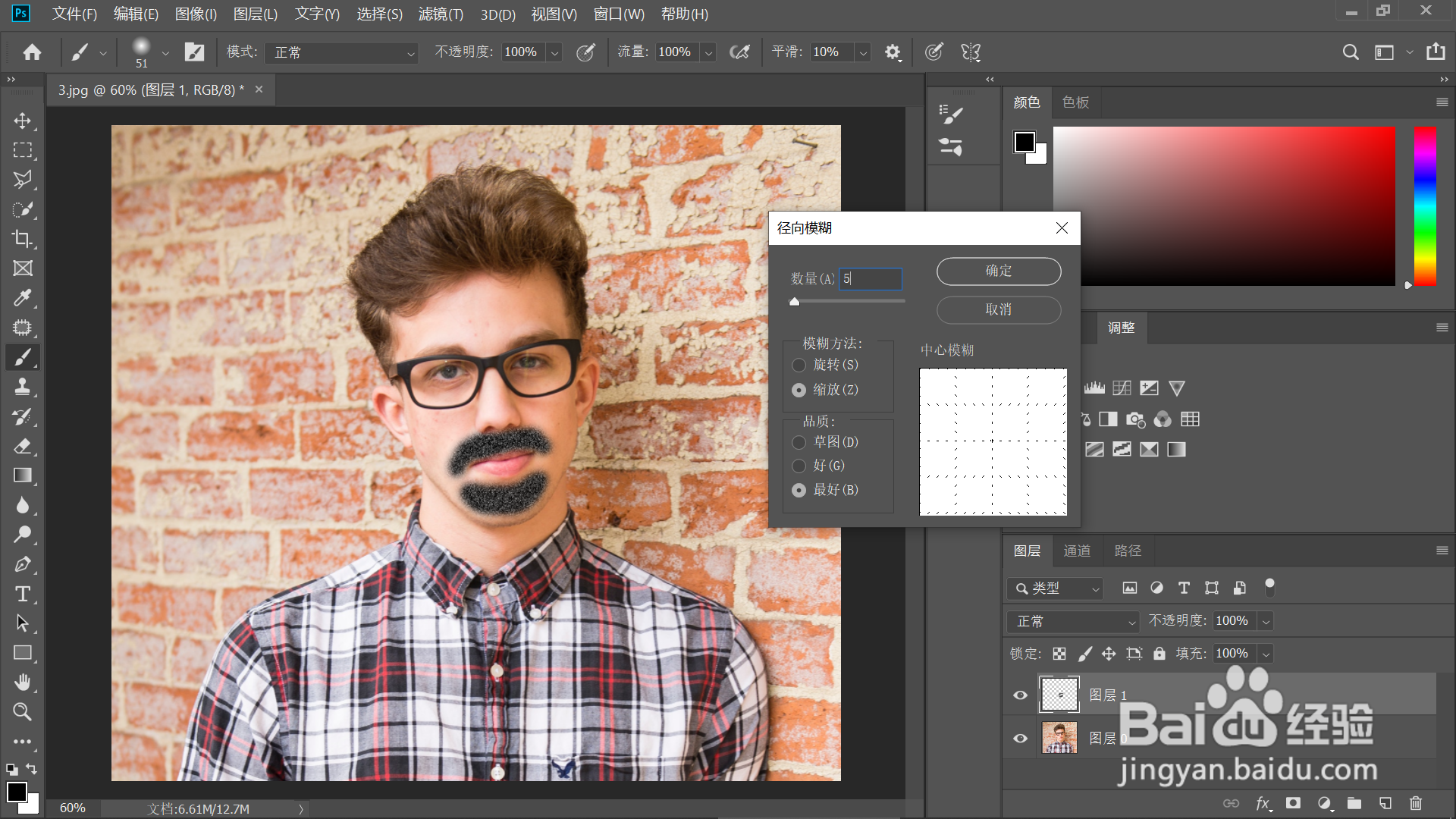Choose Draft (草图) quality option
Image resolution: width=1456 pixels, height=819 pixels.
(799, 442)
